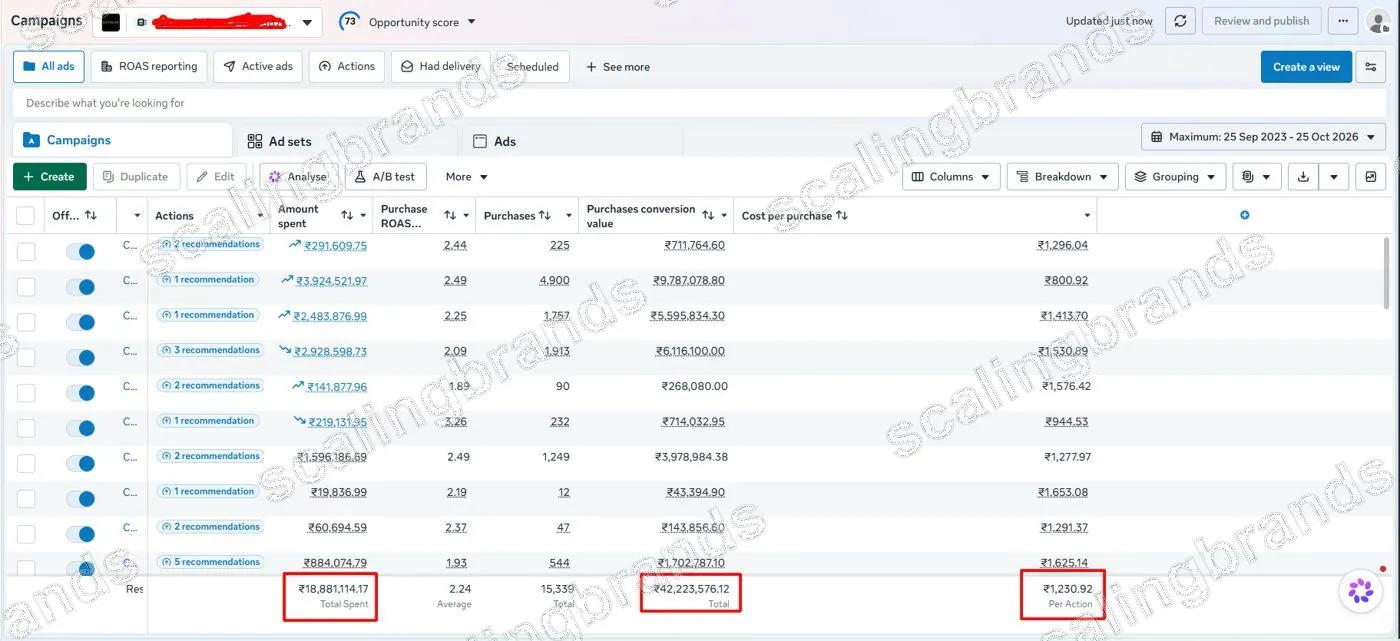Switch to ROAS reporting view
The width and height of the screenshot is (1400, 641).
click(x=148, y=67)
